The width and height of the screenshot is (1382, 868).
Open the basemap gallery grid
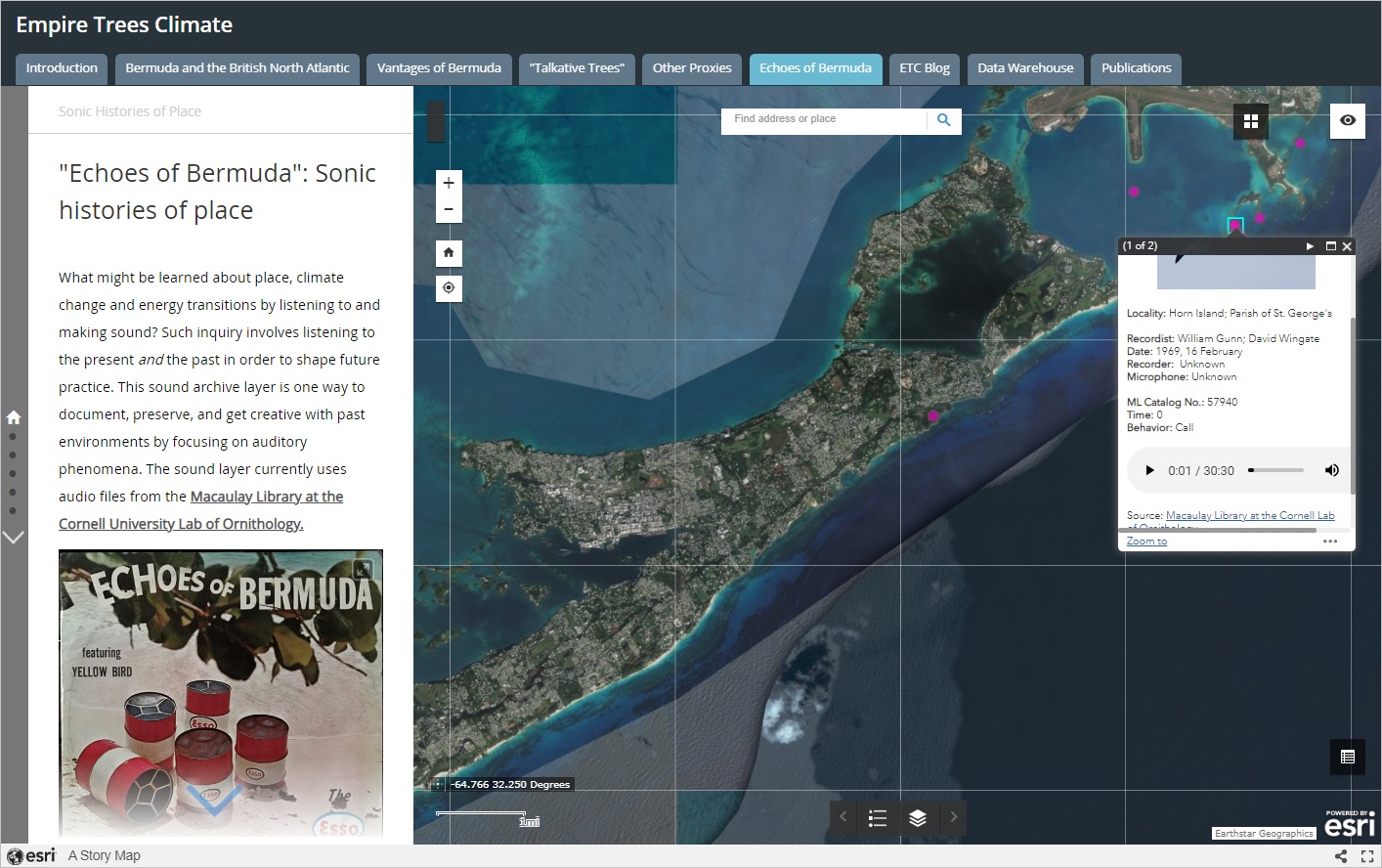click(x=1250, y=121)
